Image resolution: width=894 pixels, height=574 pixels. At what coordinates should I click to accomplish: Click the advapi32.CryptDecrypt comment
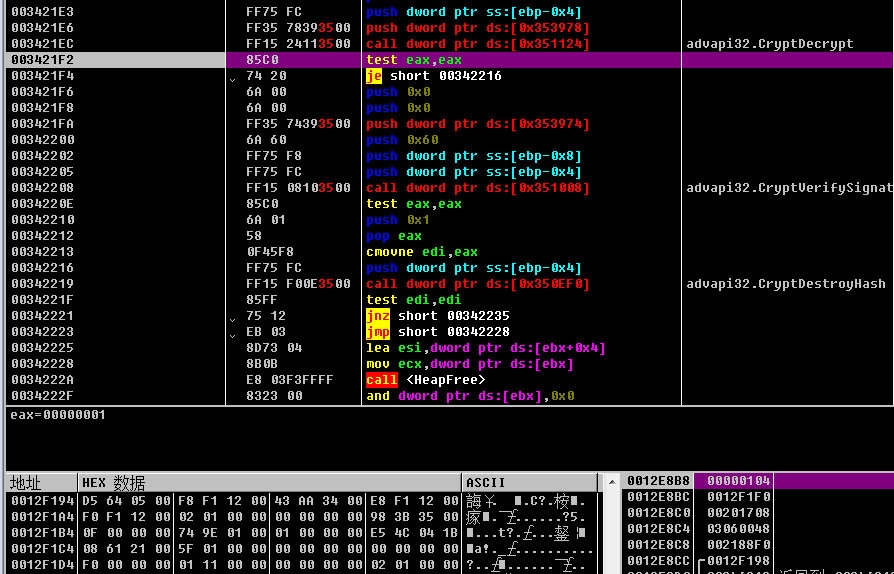[770, 44]
